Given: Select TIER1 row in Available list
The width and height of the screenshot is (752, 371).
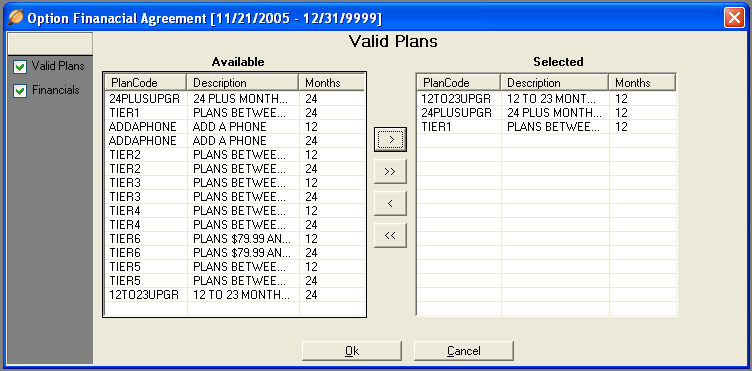Looking at the screenshot, I should tap(235, 113).
